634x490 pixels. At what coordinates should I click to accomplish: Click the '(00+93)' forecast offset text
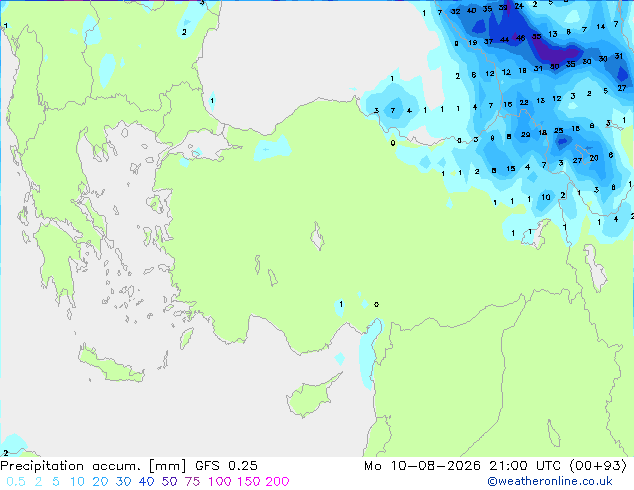tap(598, 466)
